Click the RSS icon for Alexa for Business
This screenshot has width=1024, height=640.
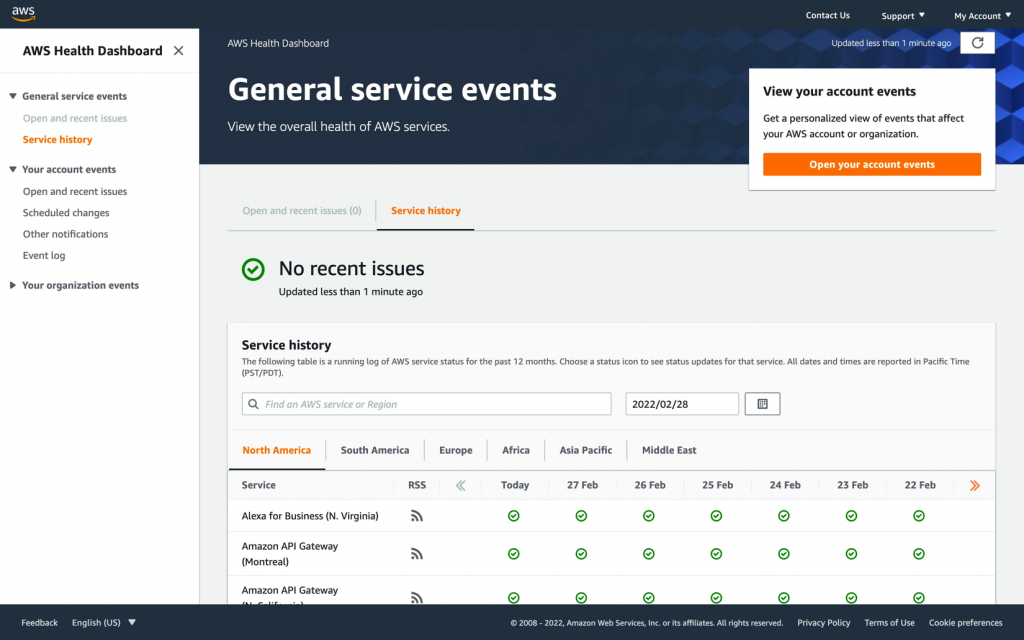pos(417,516)
